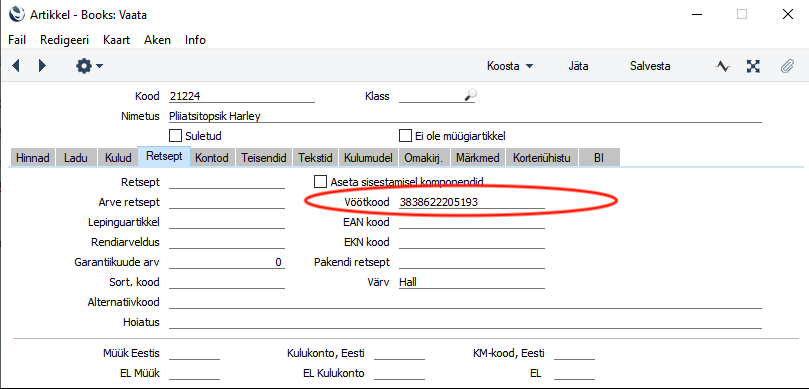Click the Vöötkood field 3838622205193

(x=472, y=202)
